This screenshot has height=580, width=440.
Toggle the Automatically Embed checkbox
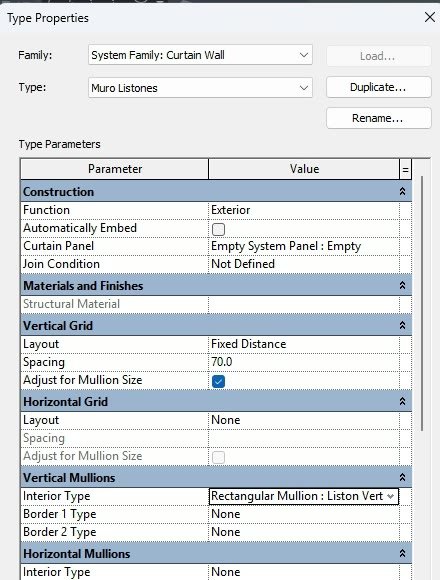(218, 229)
